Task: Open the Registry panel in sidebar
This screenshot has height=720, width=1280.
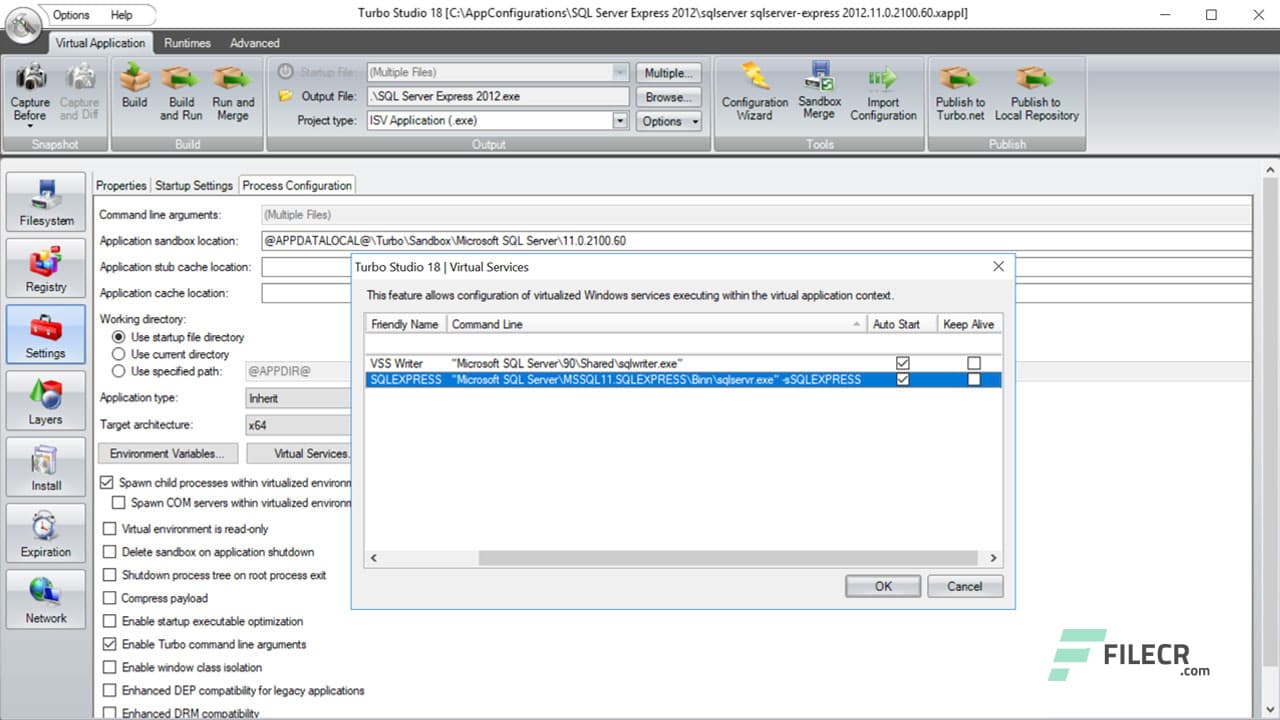Action: point(45,267)
